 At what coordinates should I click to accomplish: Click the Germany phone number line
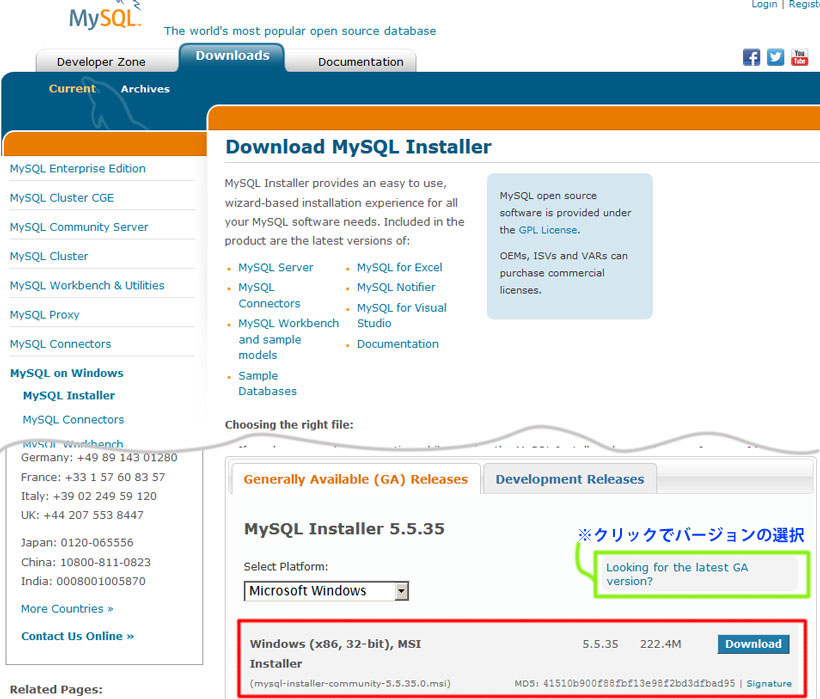click(x=99, y=457)
